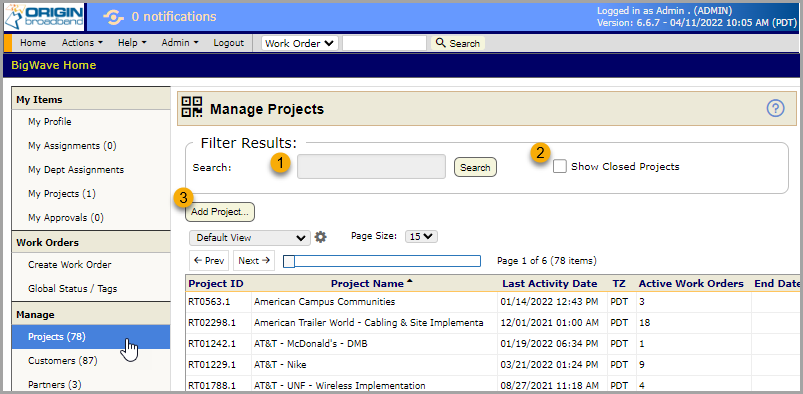Image resolution: width=803 pixels, height=394 pixels.
Task: Open project RT01788.1
Action: pos(212,386)
